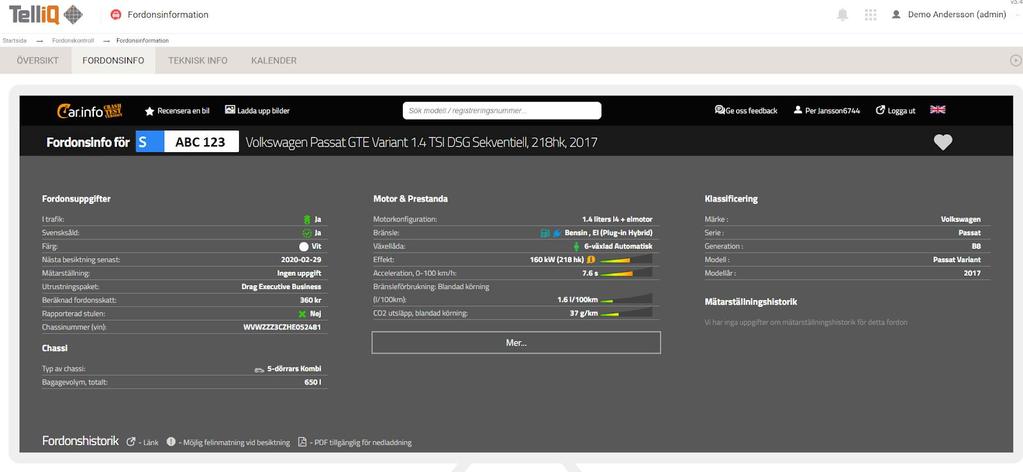Click the Länk icon in Fordonshistorik legend
The width and height of the screenshot is (1023, 472).
click(130, 442)
